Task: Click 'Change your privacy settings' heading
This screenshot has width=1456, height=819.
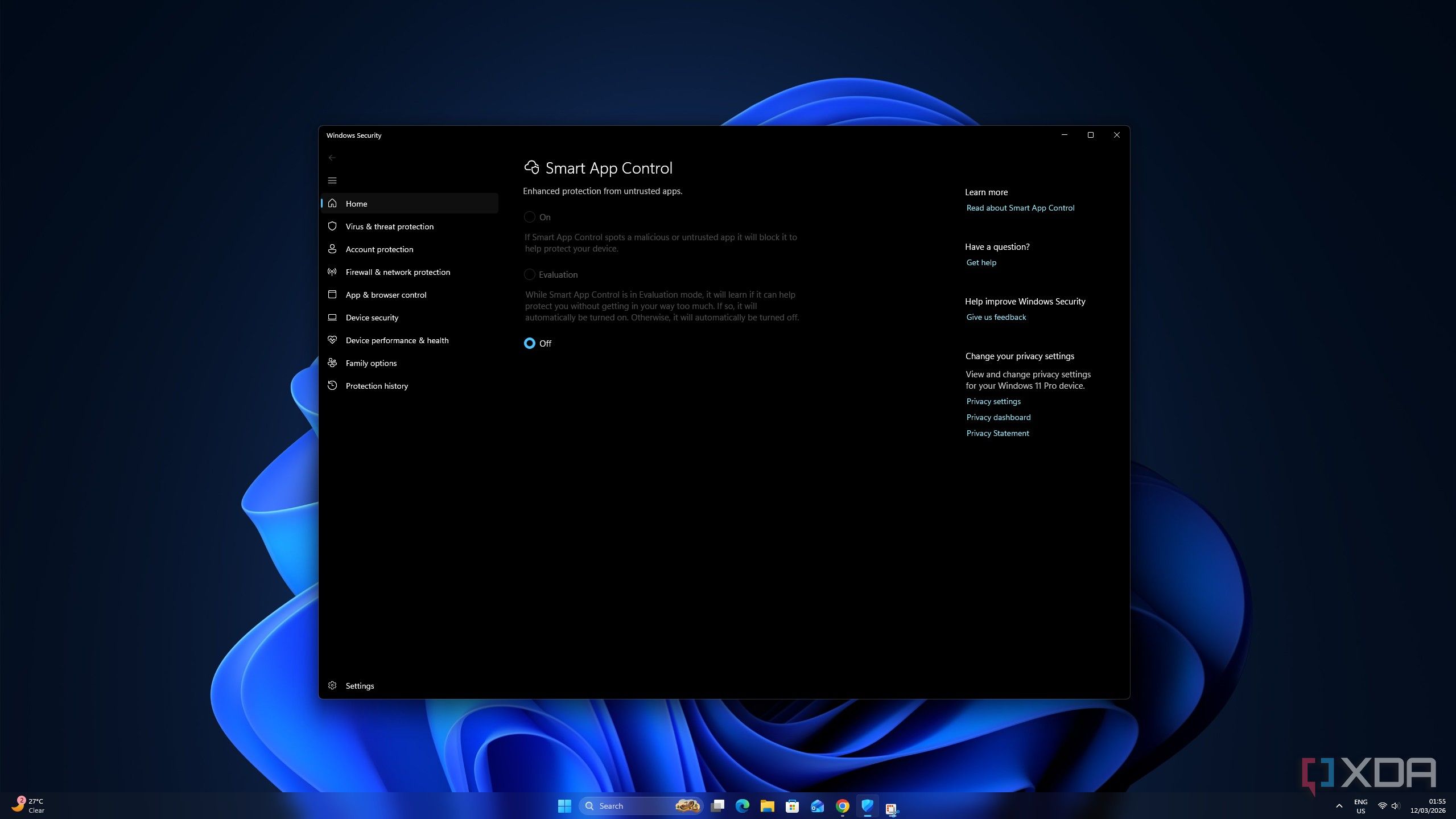Action: tap(1020, 356)
